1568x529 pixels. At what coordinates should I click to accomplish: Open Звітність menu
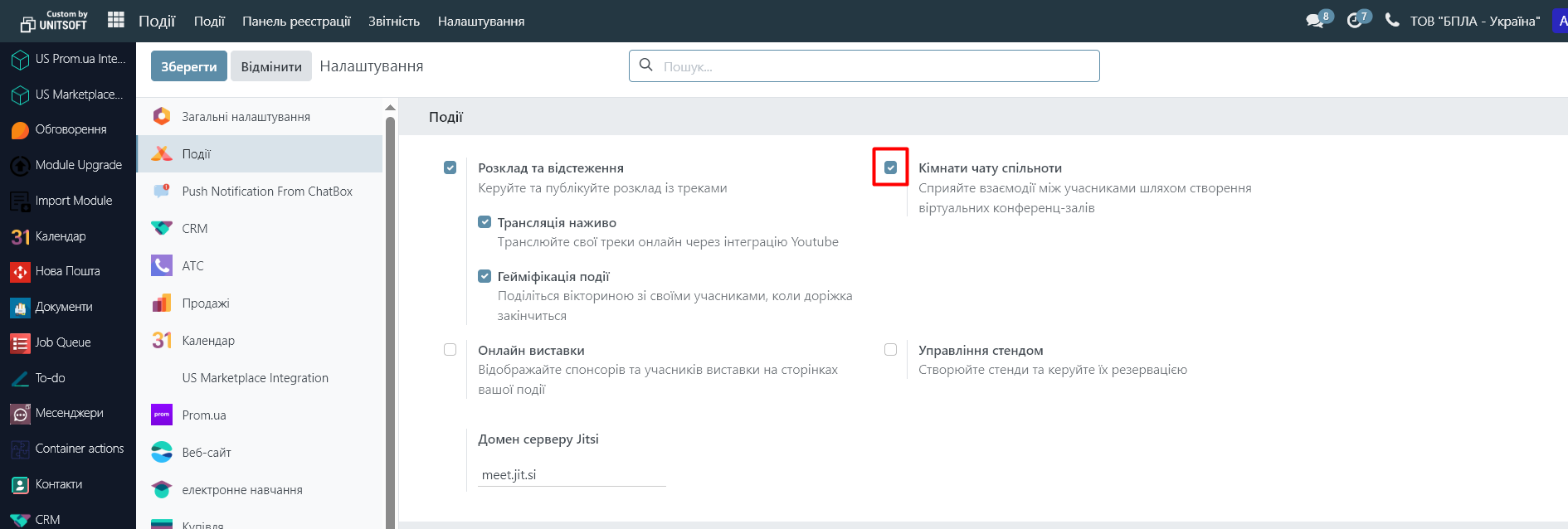tap(393, 22)
